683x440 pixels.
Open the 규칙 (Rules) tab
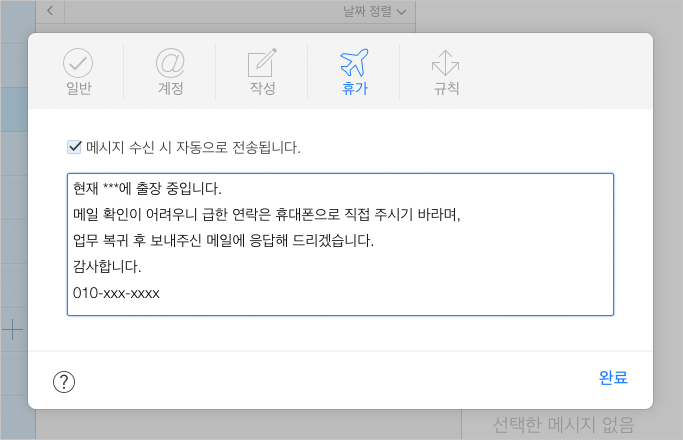point(446,72)
